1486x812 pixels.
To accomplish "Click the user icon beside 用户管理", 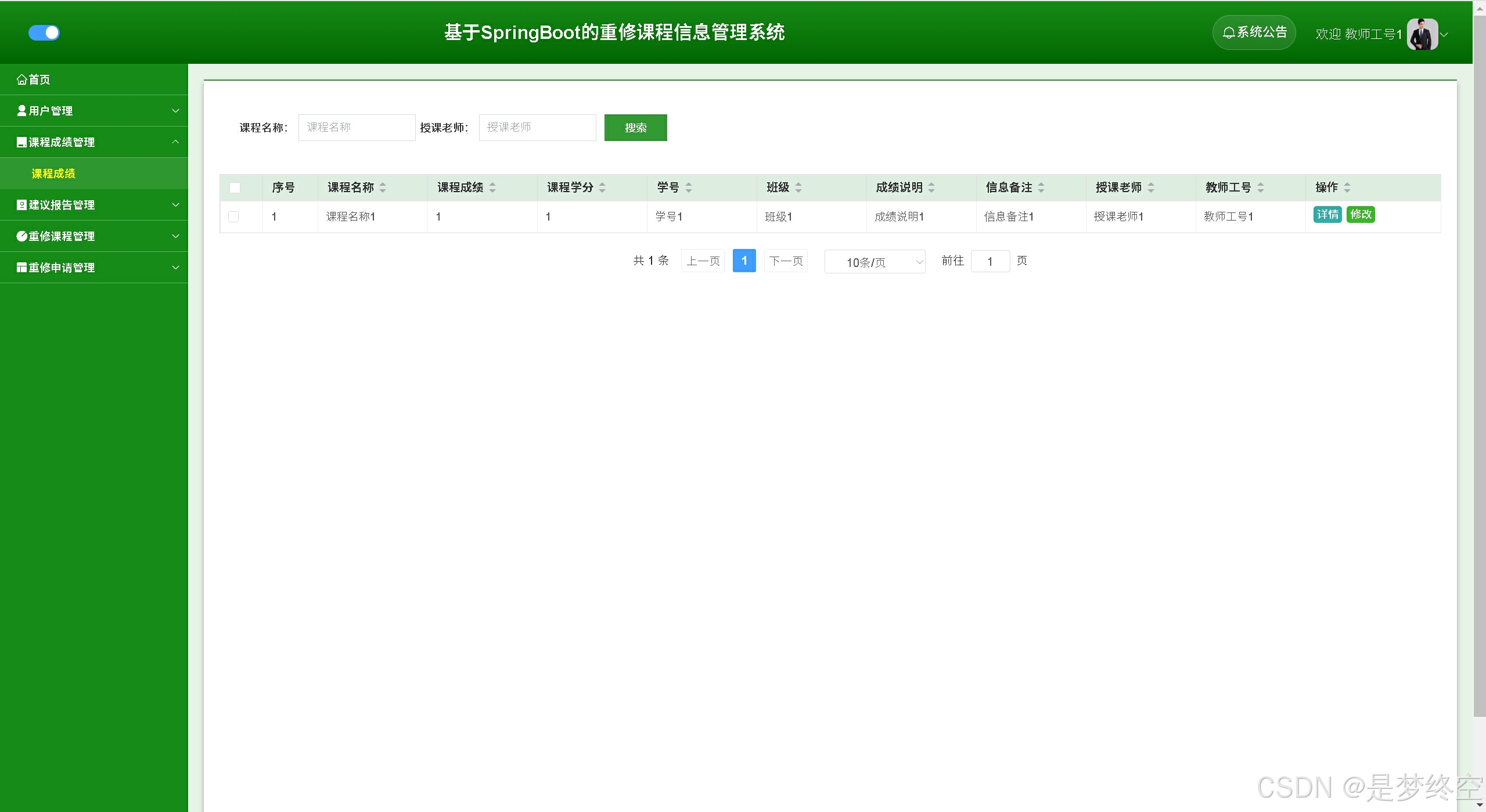I will click(22, 110).
